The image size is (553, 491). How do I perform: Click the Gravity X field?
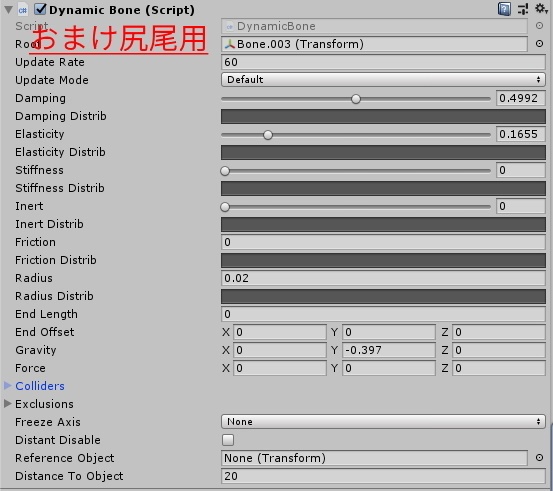click(x=280, y=350)
